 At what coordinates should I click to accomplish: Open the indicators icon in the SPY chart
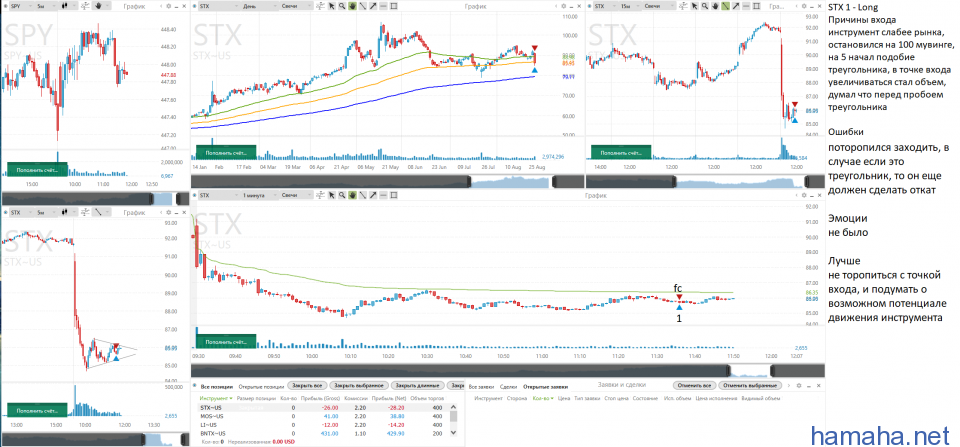pyautogui.click(x=84, y=6)
